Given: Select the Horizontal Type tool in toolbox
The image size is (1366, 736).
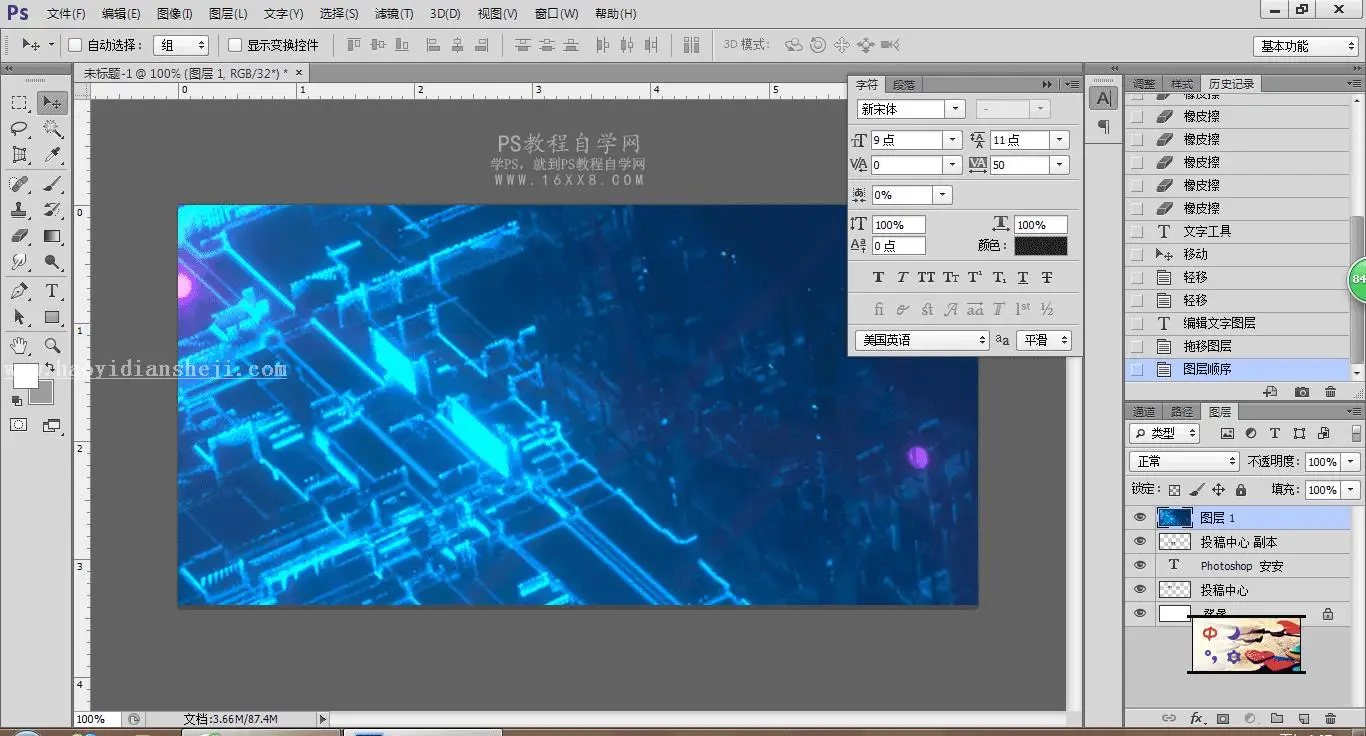Looking at the screenshot, I should coord(52,291).
